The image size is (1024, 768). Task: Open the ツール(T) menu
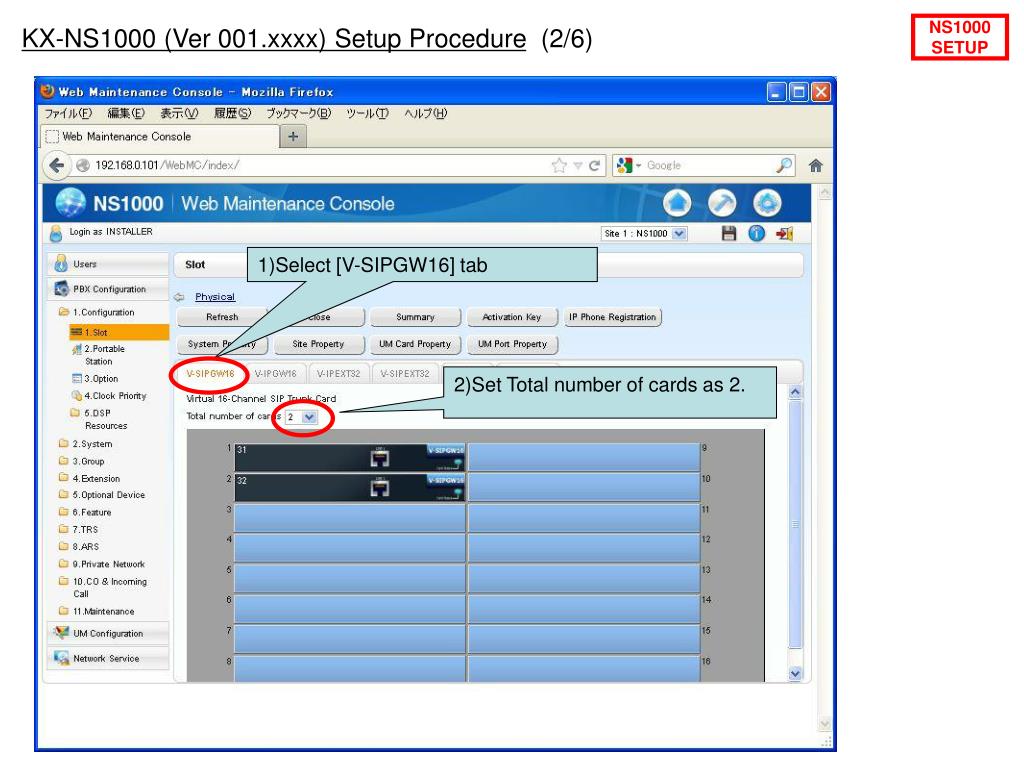click(367, 114)
